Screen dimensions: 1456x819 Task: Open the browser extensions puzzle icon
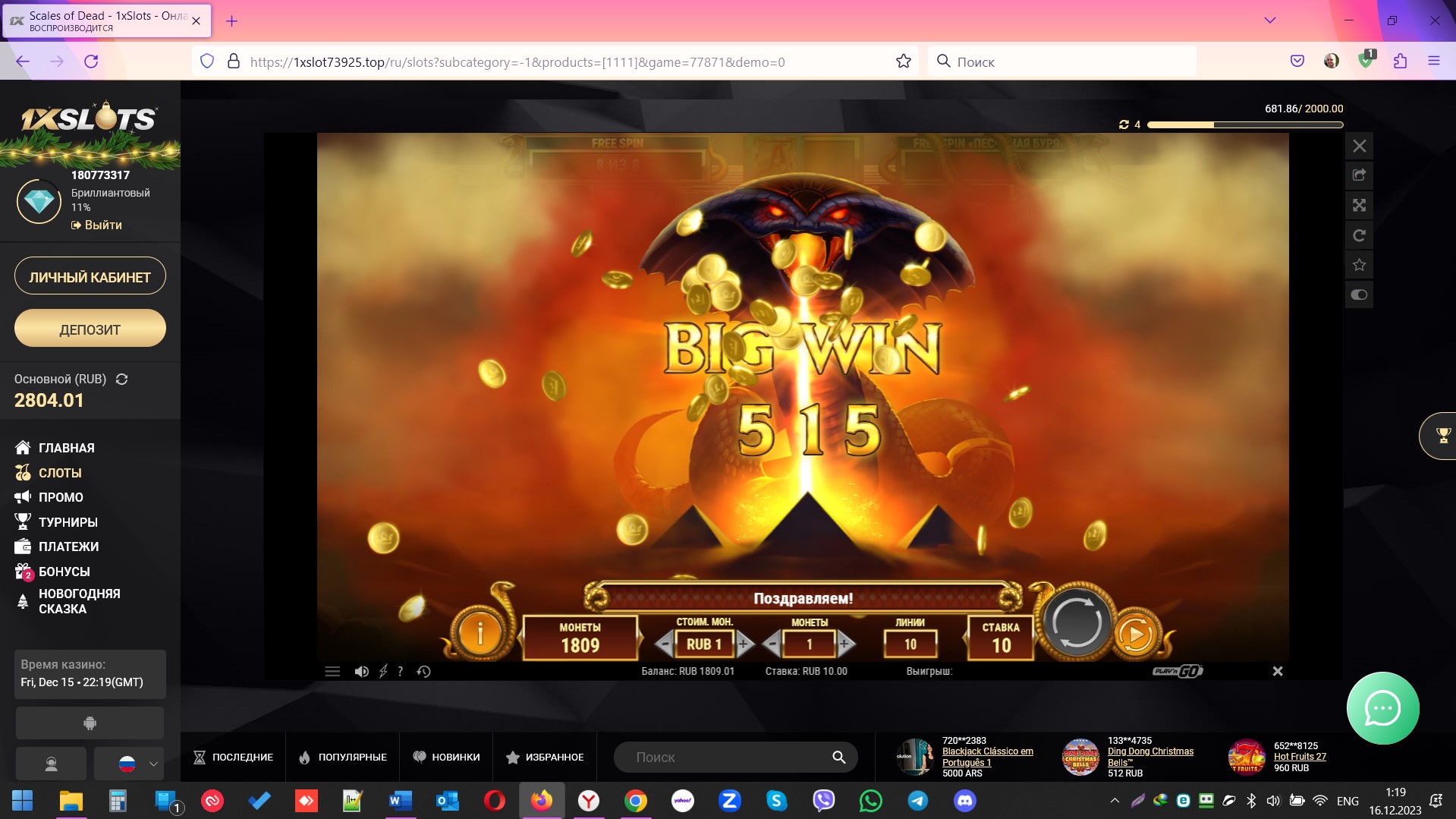click(1400, 61)
